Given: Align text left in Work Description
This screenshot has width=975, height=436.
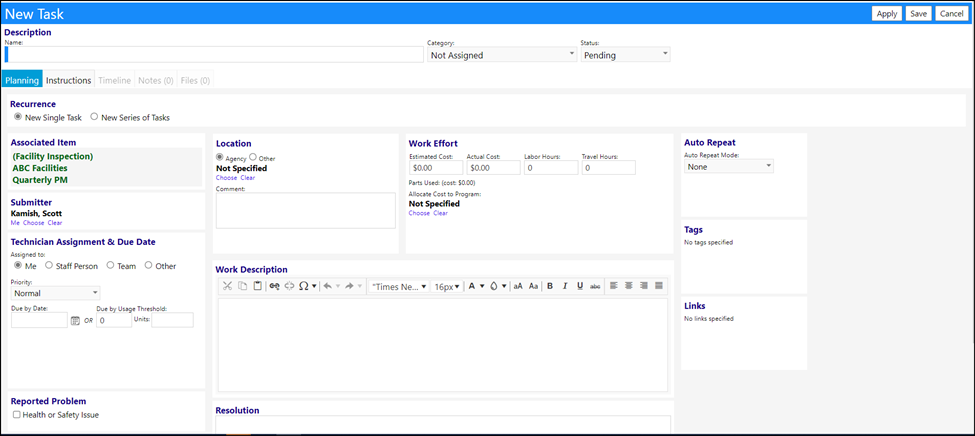Looking at the screenshot, I should 614,285.
